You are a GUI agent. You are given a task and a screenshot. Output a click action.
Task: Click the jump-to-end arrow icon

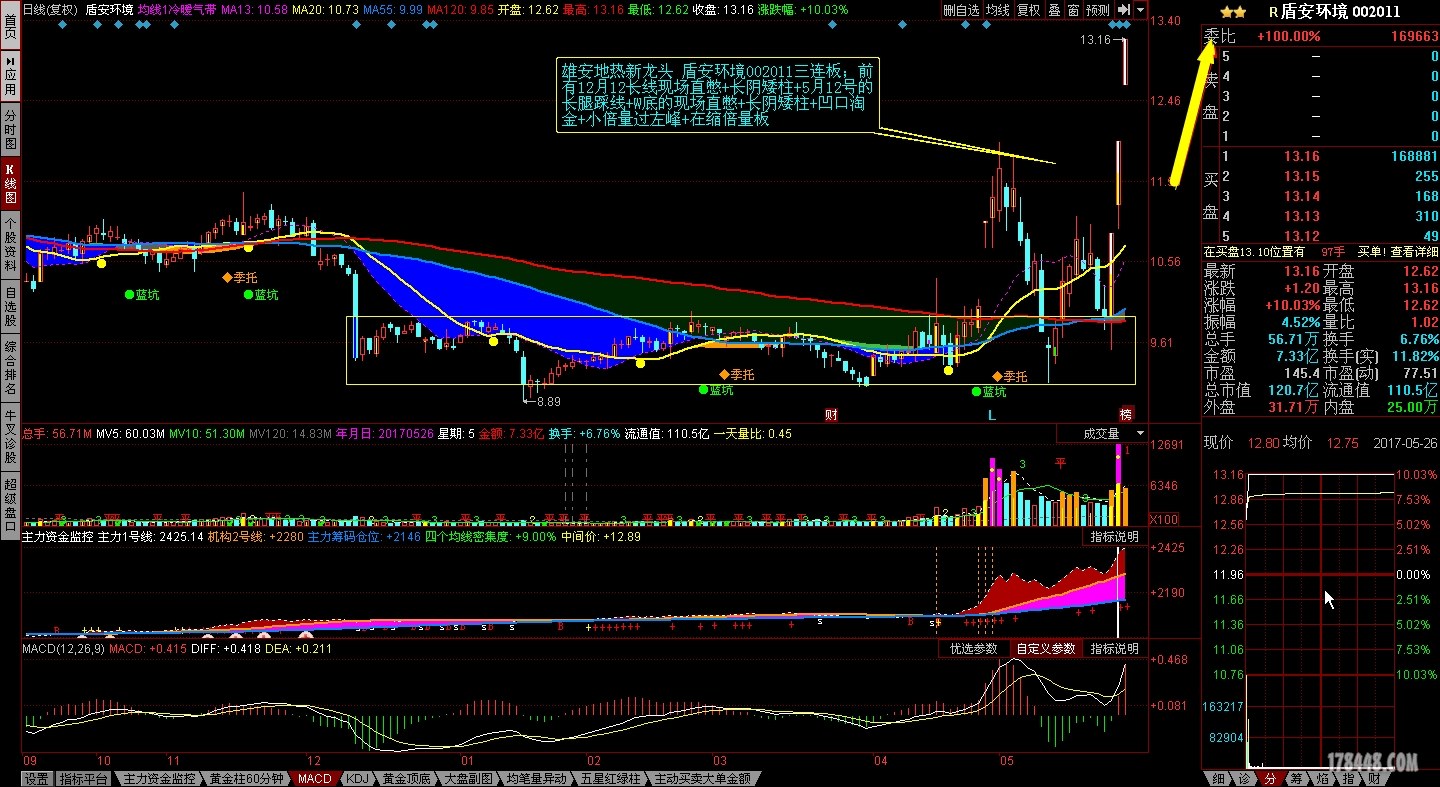(1123, 10)
